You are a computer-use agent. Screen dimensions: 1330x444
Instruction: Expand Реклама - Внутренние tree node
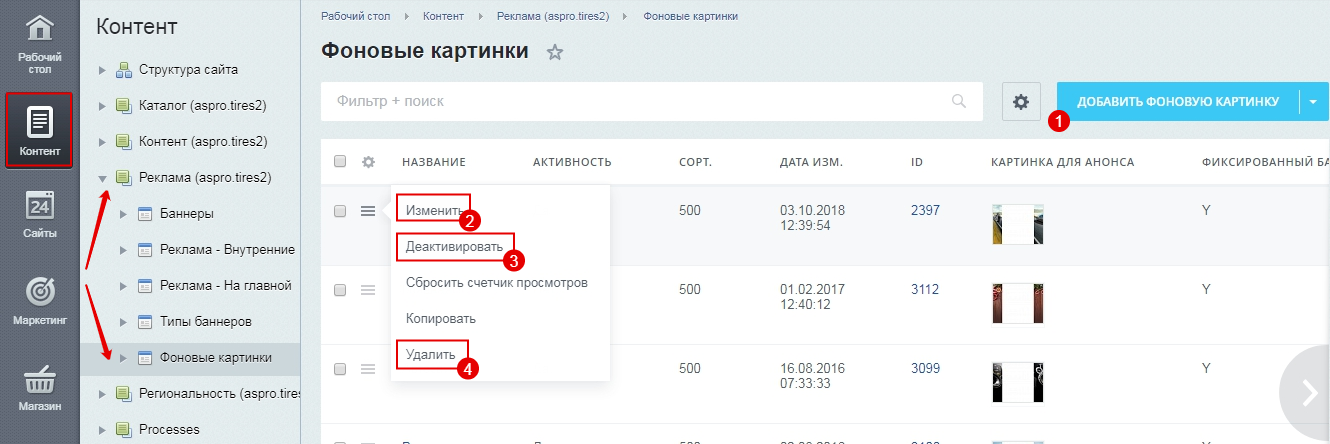[122, 249]
